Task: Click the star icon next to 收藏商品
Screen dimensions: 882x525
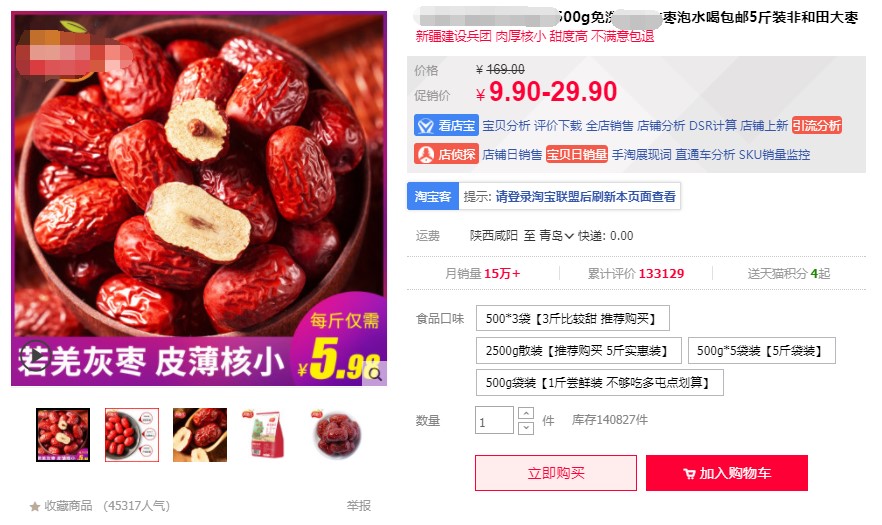Action: coord(35,506)
